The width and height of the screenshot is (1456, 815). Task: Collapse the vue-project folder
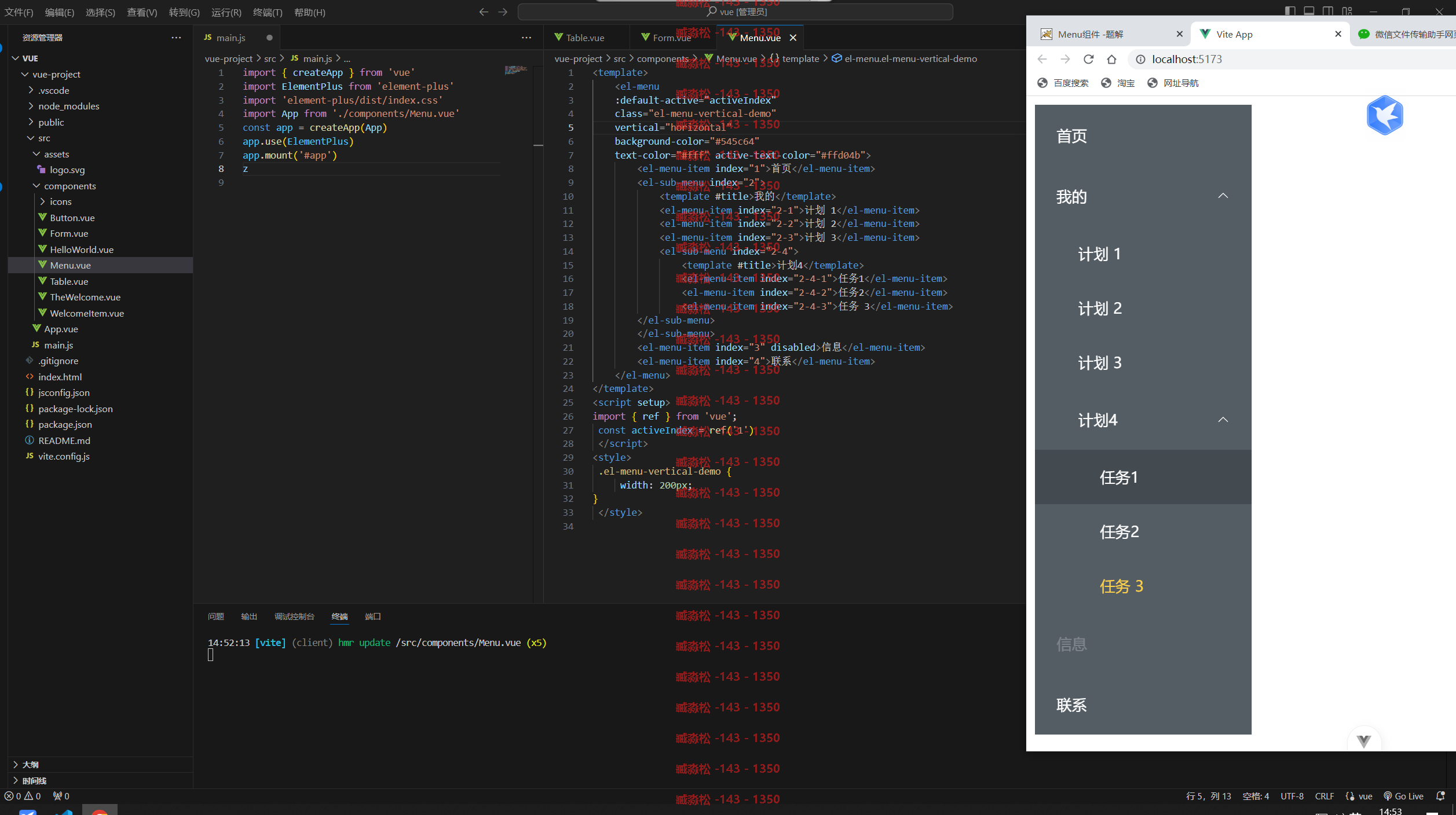(x=25, y=74)
